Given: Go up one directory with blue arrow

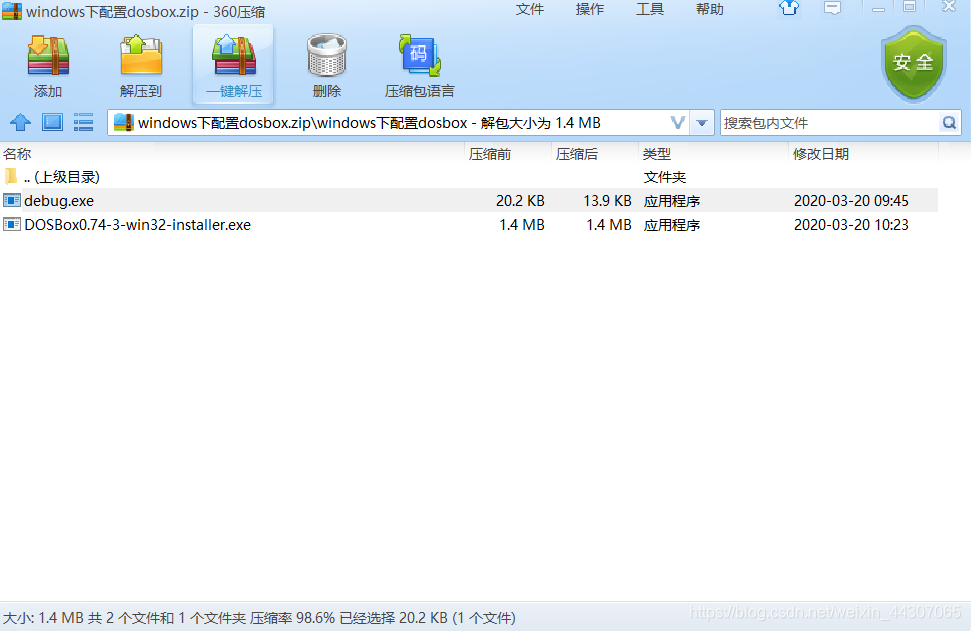Looking at the screenshot, I should point(20,122).
